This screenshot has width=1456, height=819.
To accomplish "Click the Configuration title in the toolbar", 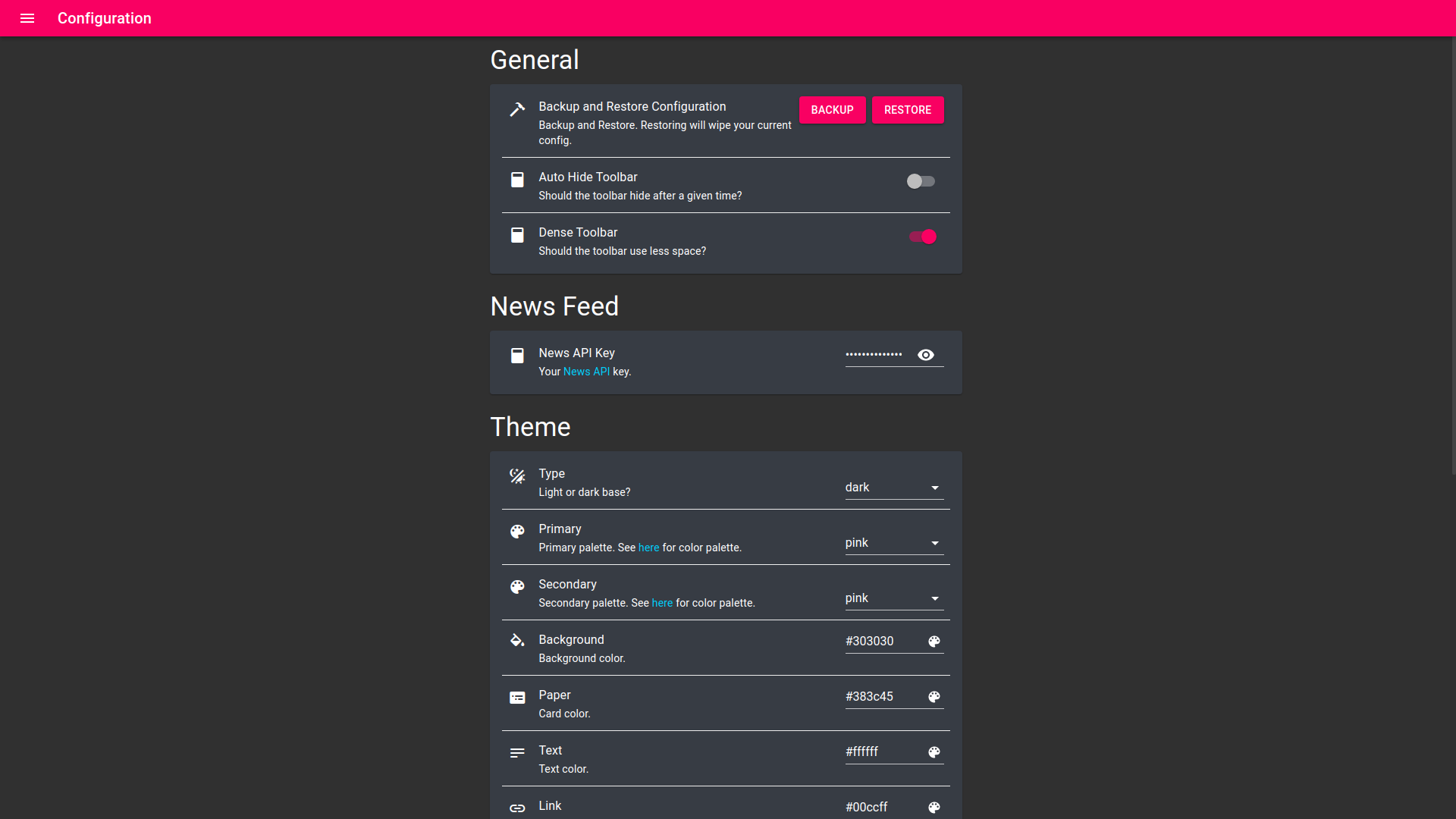I will point(104,18).
